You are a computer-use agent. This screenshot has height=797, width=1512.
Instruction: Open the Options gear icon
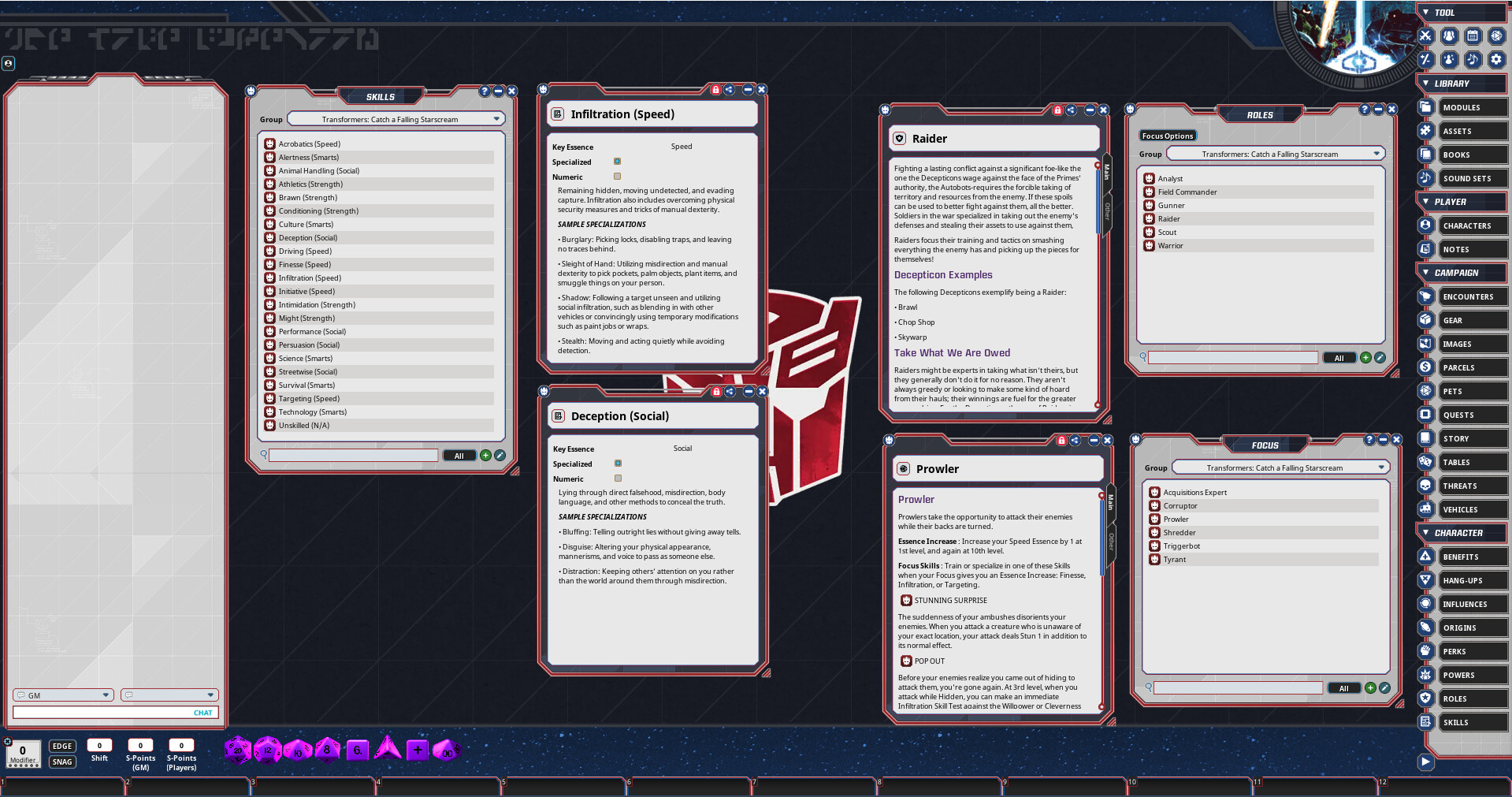point(1495,59)
